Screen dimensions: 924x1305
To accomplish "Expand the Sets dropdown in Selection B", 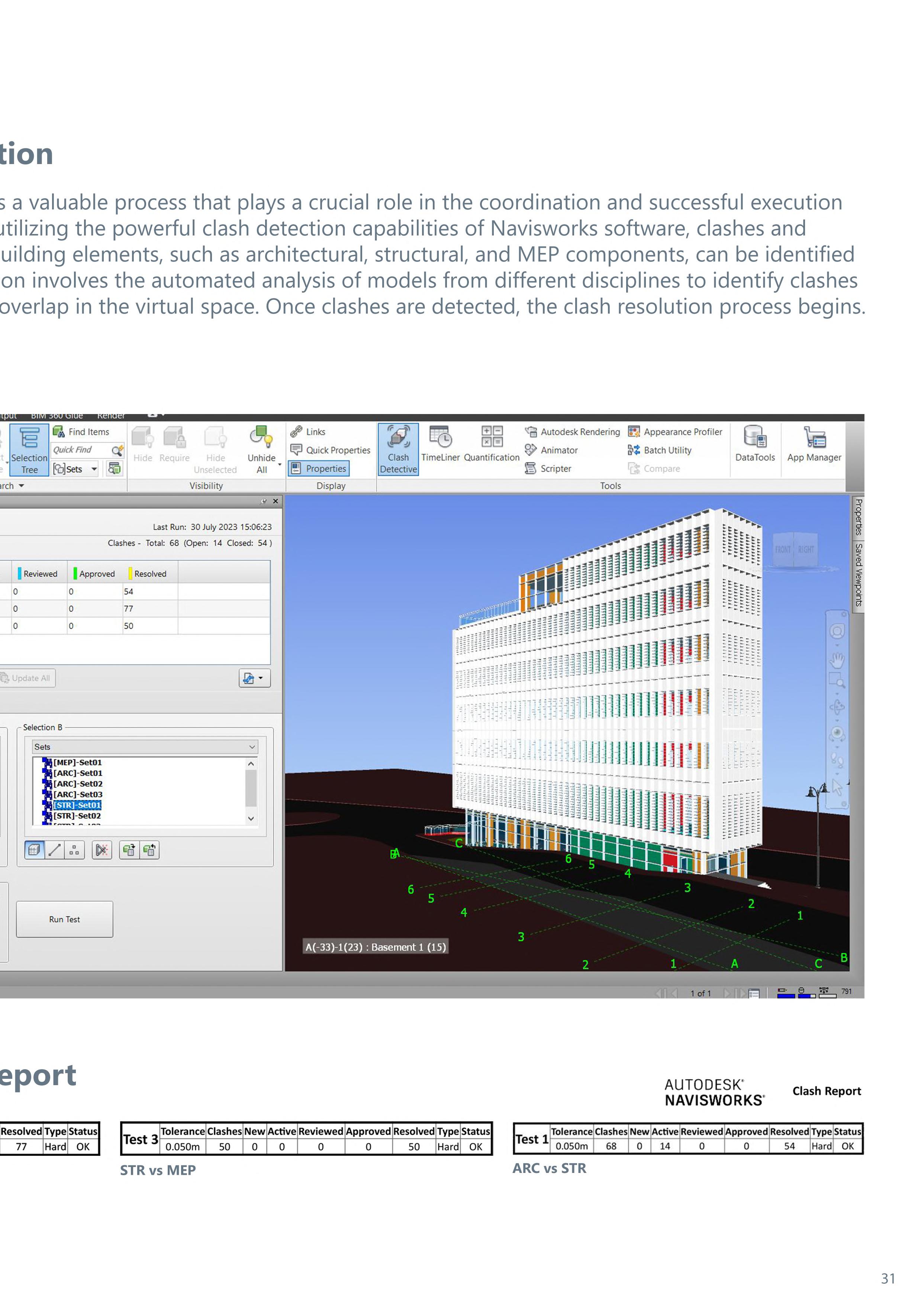I will 251,747.
